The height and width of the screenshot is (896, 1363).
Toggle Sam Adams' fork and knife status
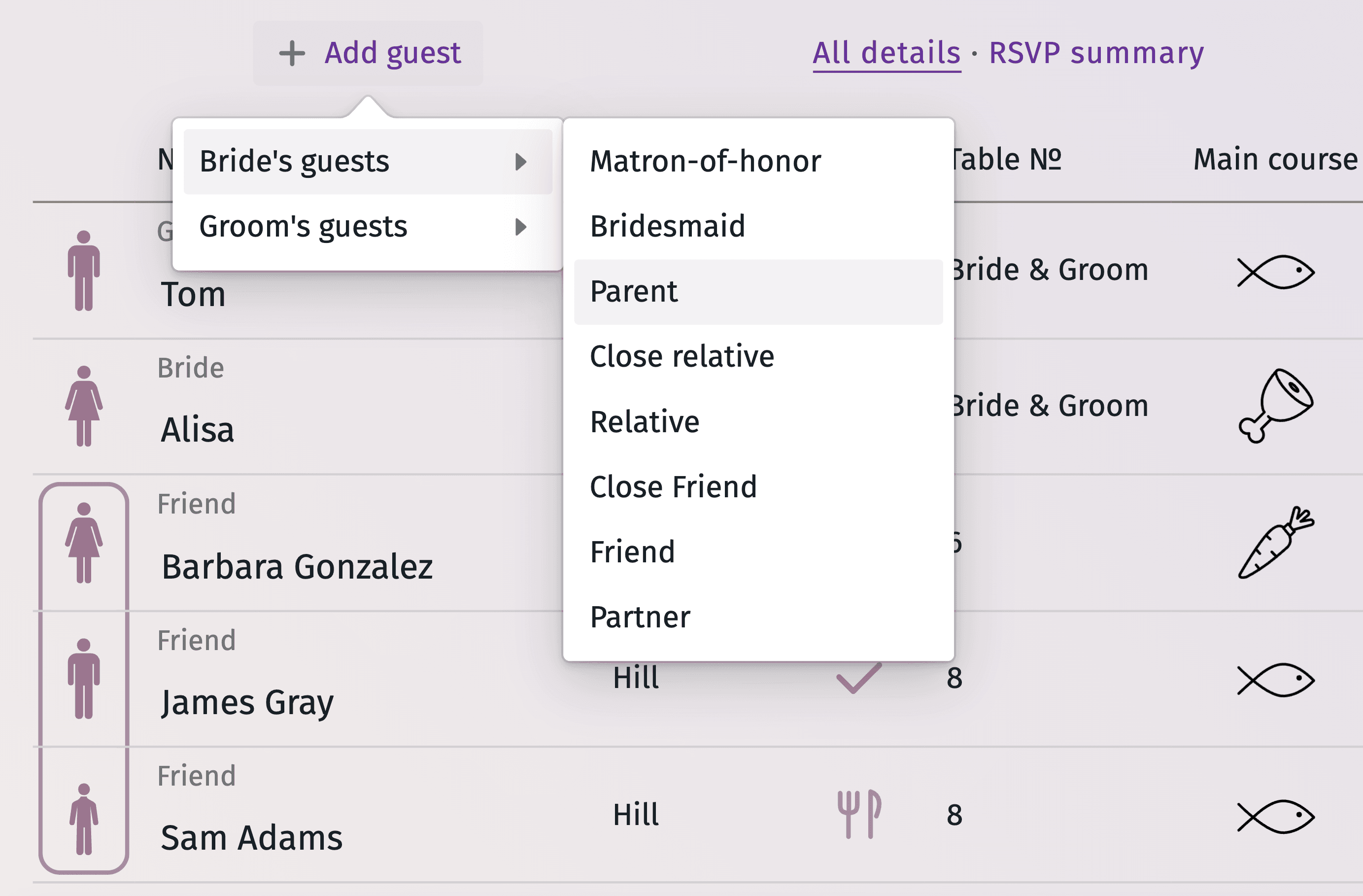(858, 814)
